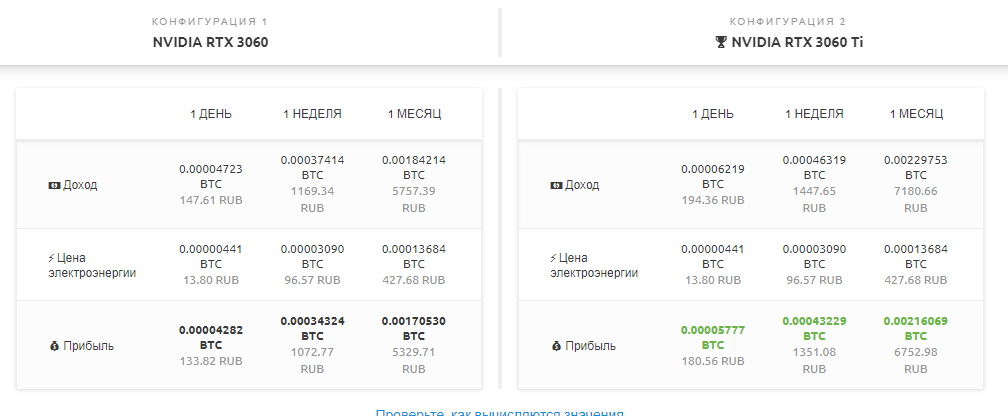This screenshot has height=416, width=1008.
Task: Click the 180.56 RUB daily profit value
Action: pos(713,361)
